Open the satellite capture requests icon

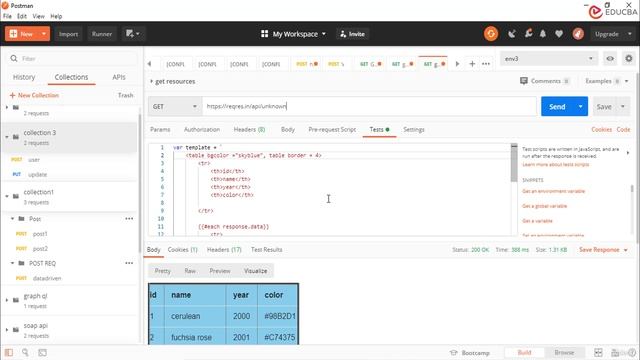tap(512, 34)
